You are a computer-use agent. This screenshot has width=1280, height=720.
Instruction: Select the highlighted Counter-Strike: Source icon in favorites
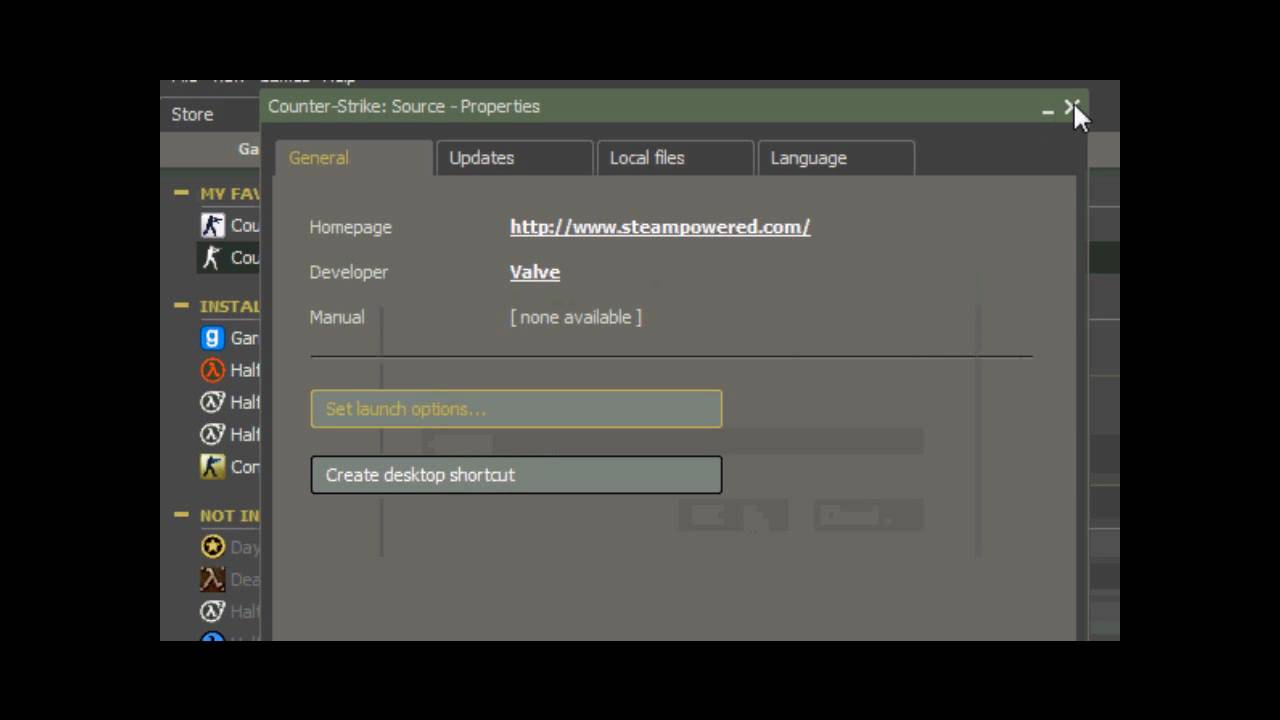[x=212, y=258]
